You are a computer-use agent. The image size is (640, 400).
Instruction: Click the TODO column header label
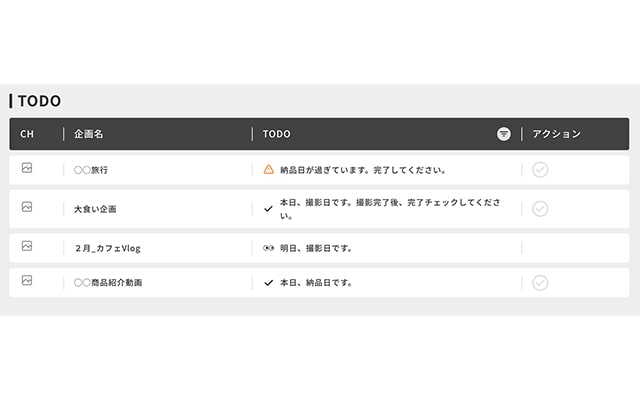coord(277,134)
